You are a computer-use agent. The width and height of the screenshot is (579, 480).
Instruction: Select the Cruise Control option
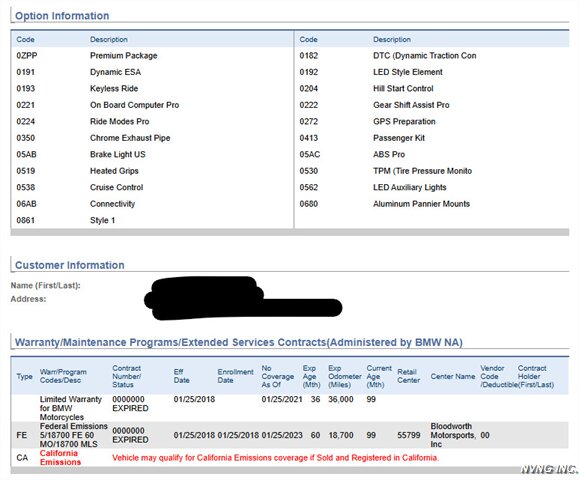[116, 187]
